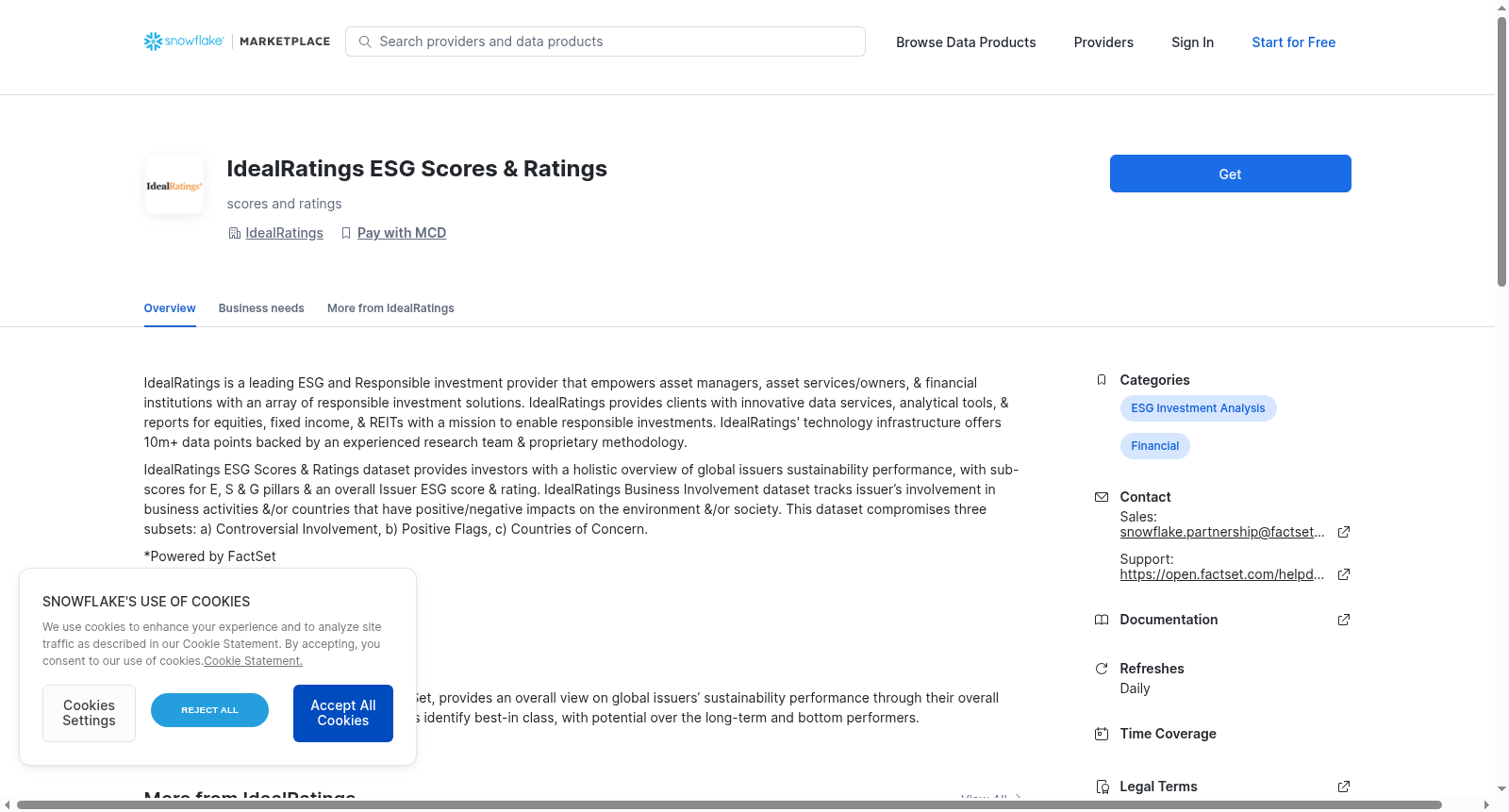The image size is (1509, 812).
Task: Open the More from IdealRatings tab
Action: 390,308
